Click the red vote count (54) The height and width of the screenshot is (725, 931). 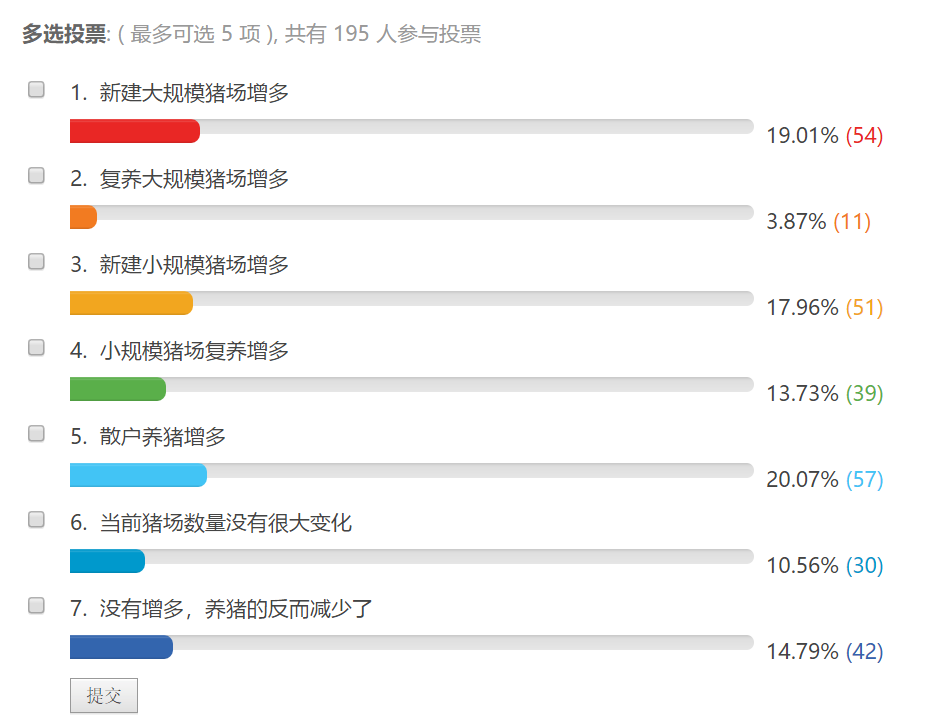(865, 136)
